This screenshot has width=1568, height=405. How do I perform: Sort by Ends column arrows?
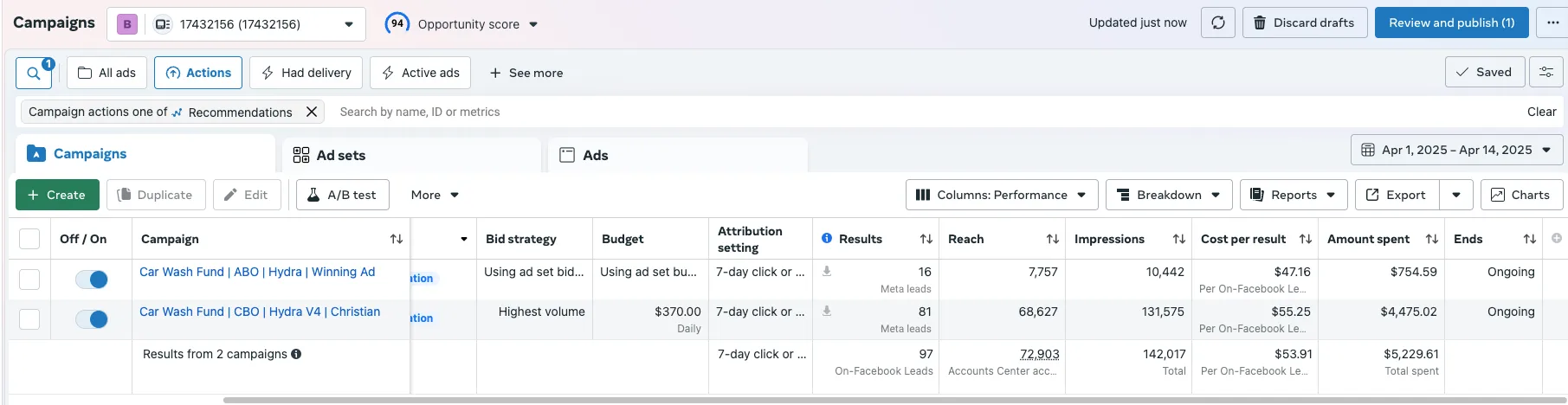(1530, 239)
